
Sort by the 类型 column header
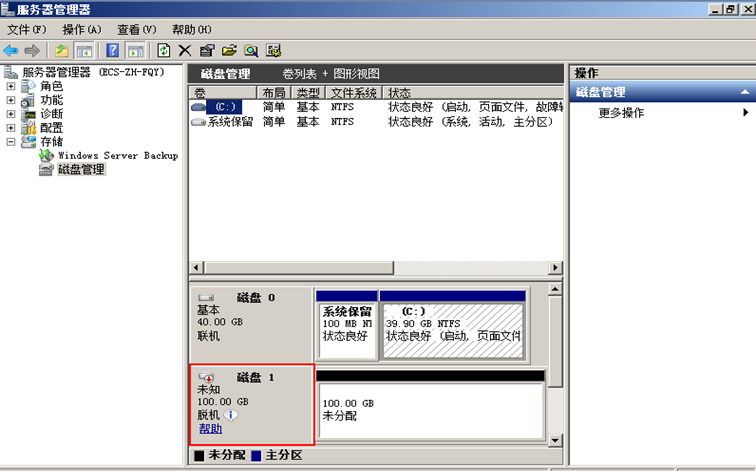pos(309,93)
